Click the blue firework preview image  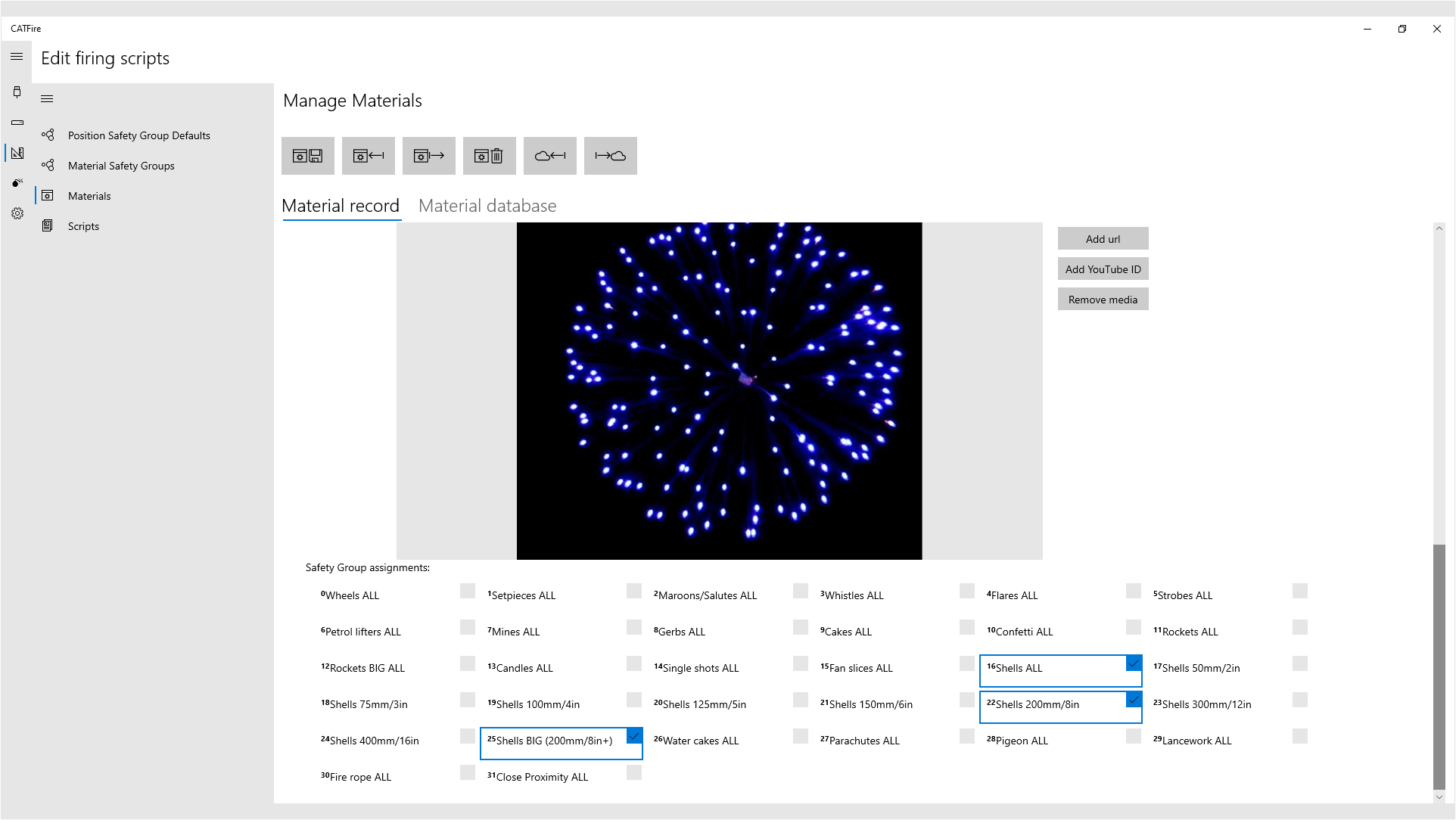click(x=719, y=391)
